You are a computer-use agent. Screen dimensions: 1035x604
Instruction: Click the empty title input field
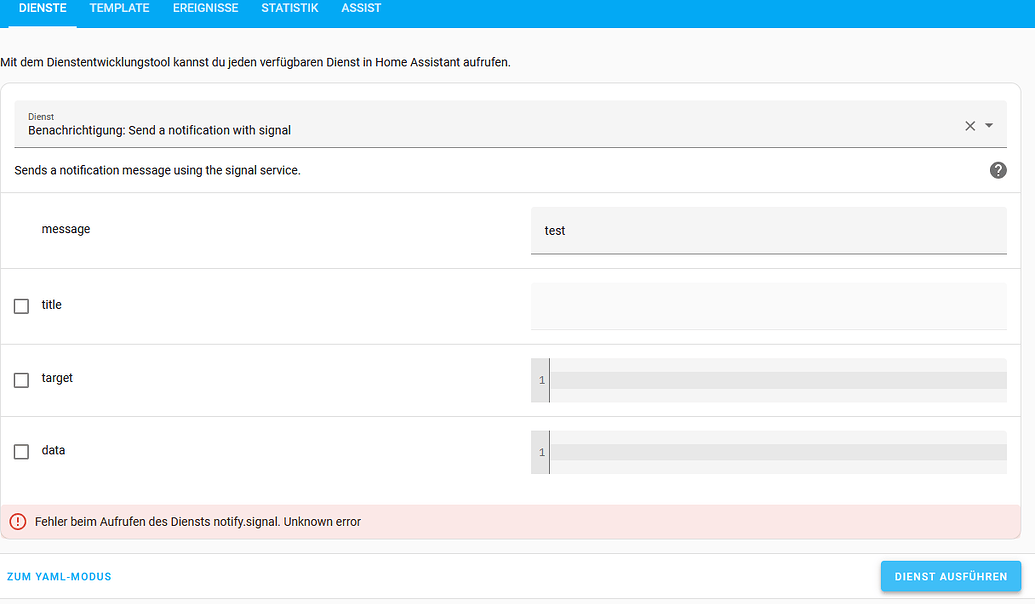(x=768, y=306)
